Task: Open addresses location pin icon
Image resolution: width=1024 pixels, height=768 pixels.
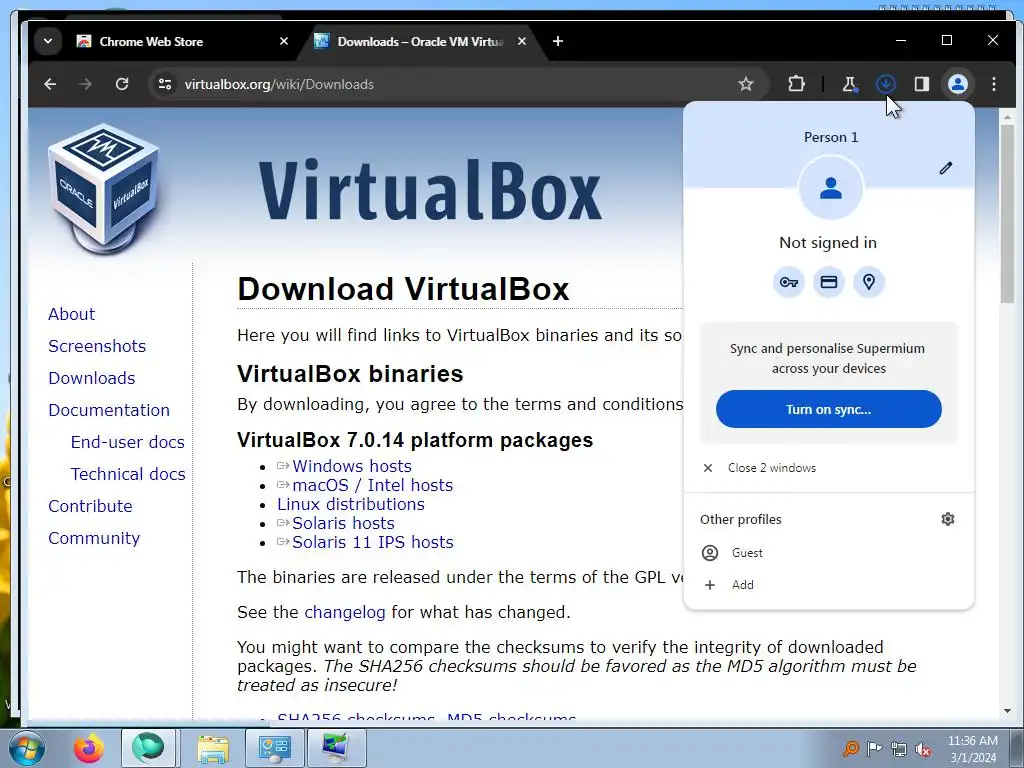Action: tap(869, 282)
